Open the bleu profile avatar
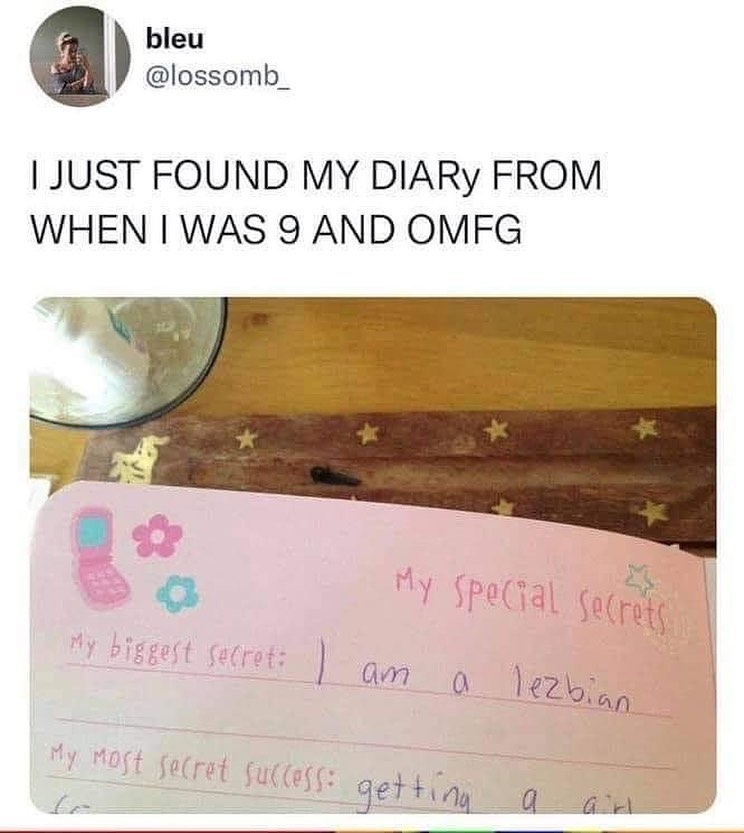 point(80,57)
